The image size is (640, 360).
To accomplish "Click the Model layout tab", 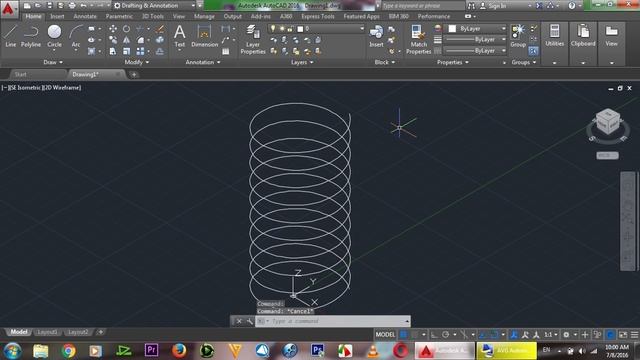I will 18,332.
